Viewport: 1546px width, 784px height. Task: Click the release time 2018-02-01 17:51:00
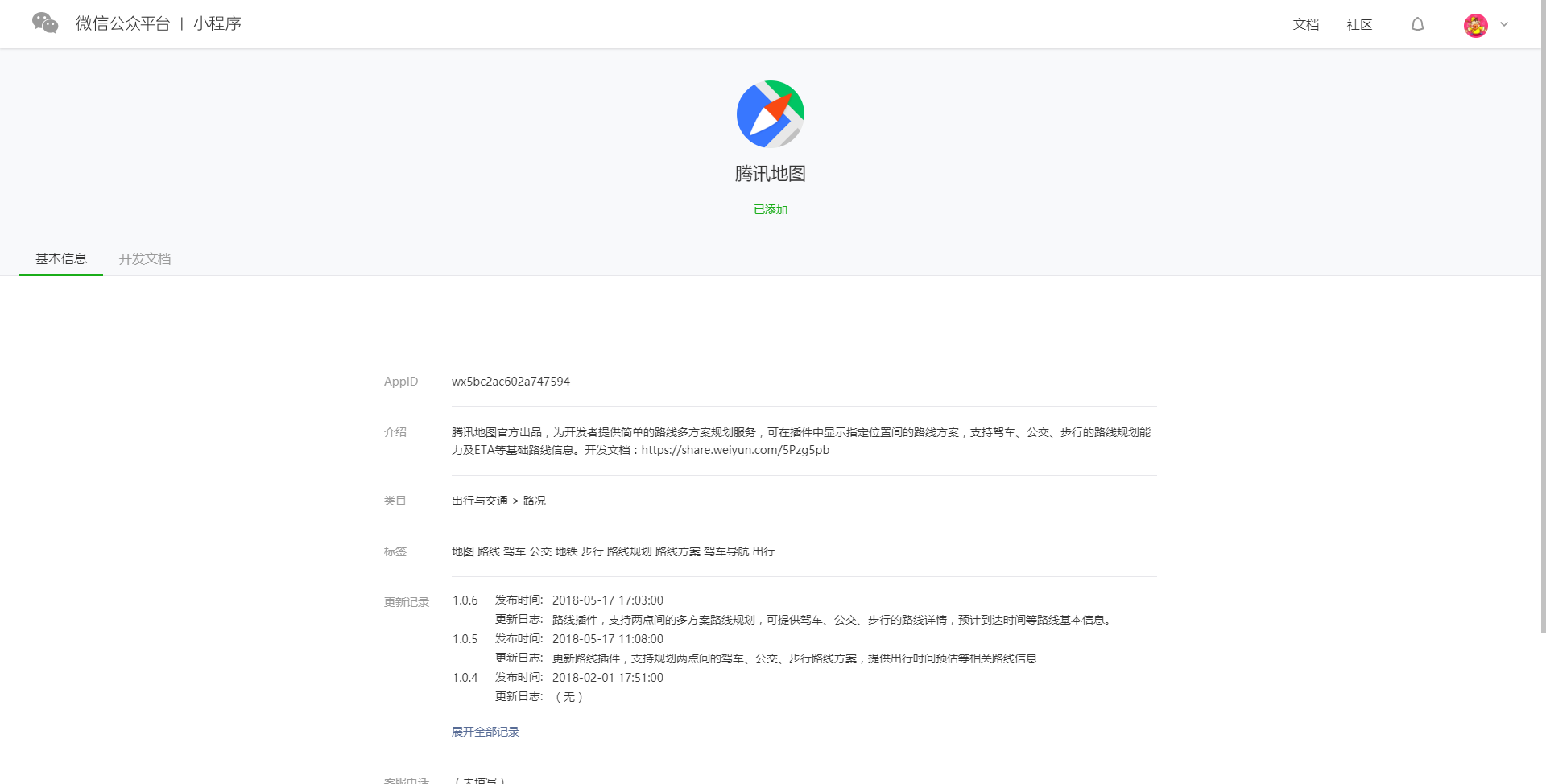tap(608, 678)
